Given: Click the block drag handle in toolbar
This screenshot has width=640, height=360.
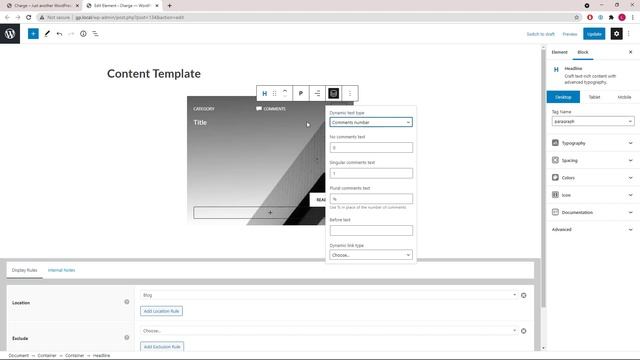Looking at the screenshot, I should point(275,93).
